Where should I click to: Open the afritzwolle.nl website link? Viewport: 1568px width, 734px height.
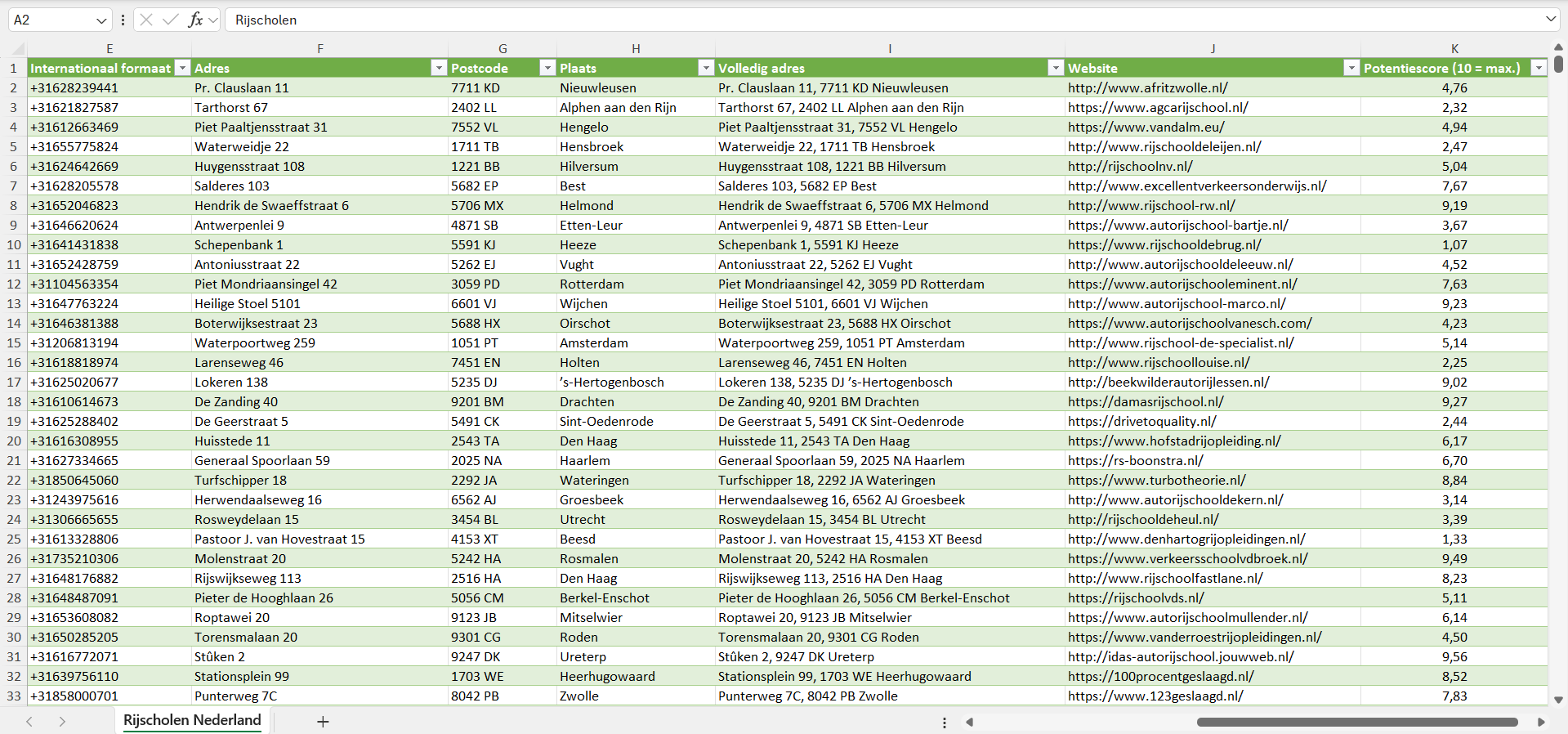(1147, 87)
